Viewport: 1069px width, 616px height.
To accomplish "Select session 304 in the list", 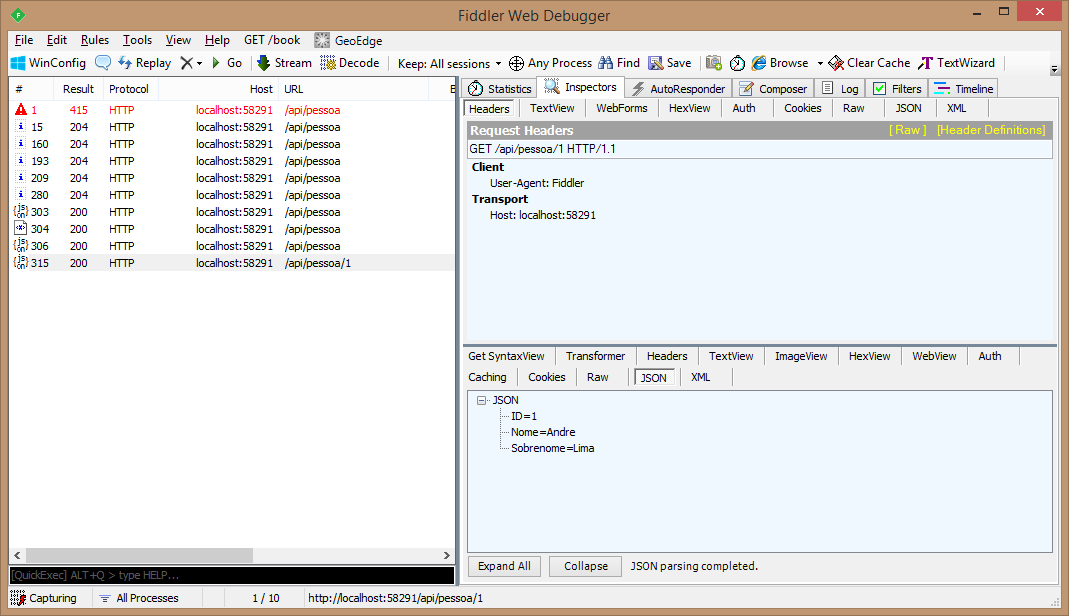I will pyautogui.click(x=232, y=229).
